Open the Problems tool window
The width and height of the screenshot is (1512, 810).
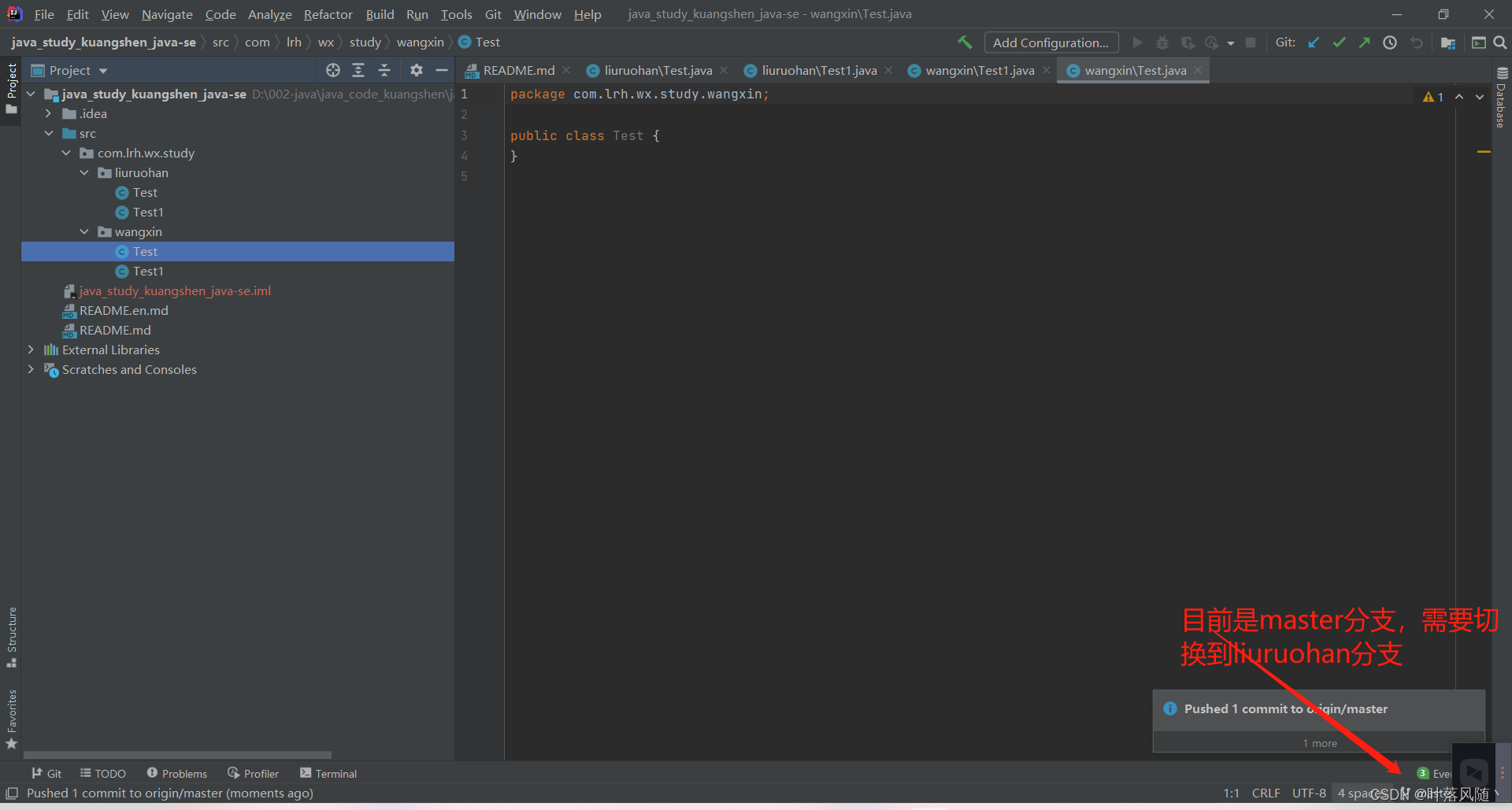177,774
